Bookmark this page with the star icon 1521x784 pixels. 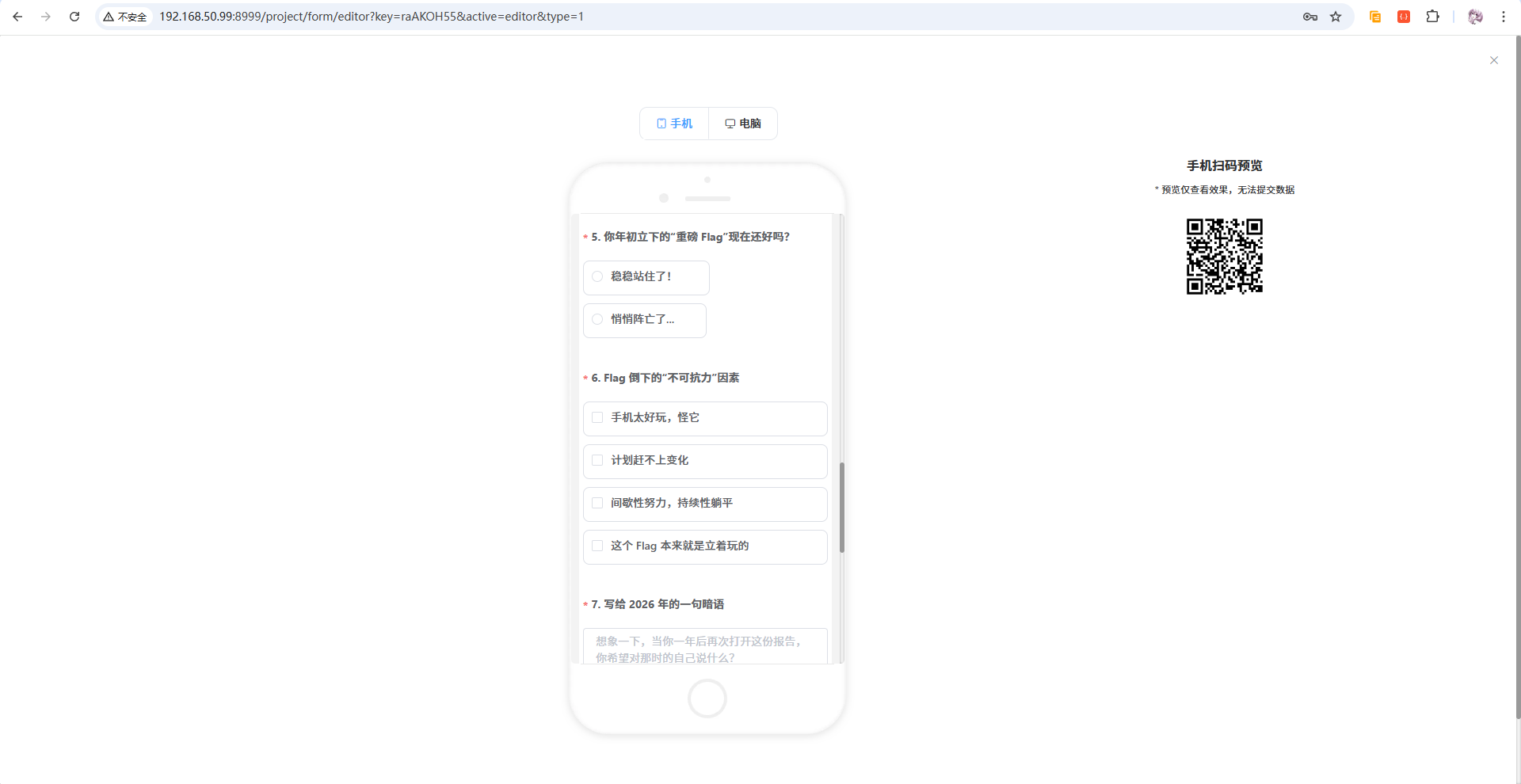click(1336, 17)
